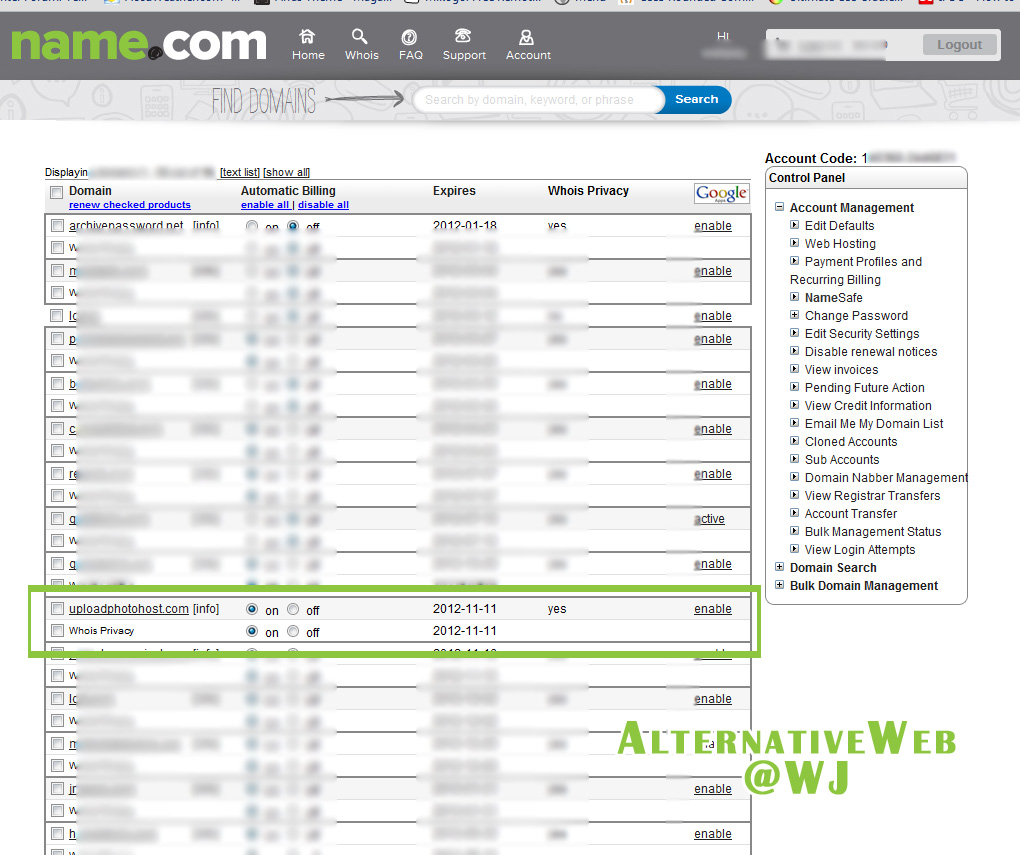Click the Home icon in top navigation

point(308,38)
